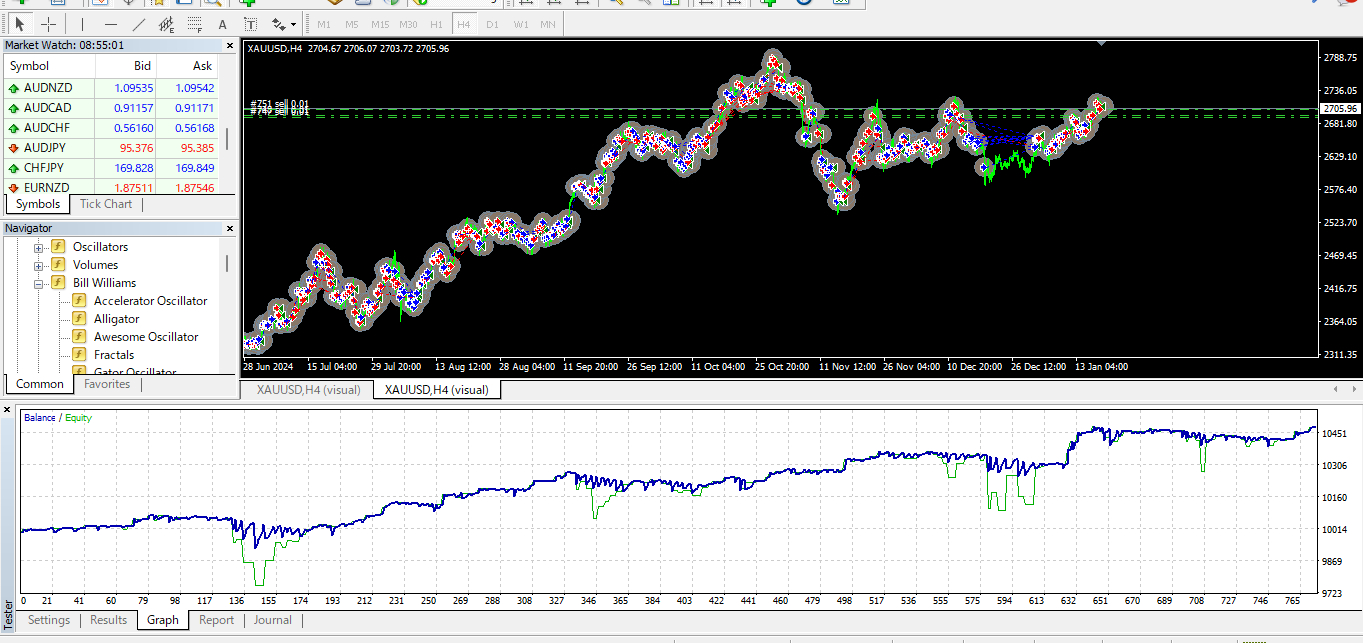Close the Market Watch panel

tap(229, 45)
